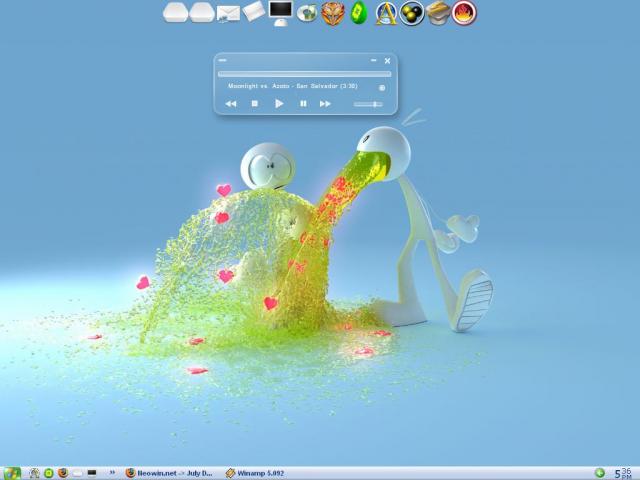
Task: Open the yellow spheres dock icon
Action: [x=411, y=13]
